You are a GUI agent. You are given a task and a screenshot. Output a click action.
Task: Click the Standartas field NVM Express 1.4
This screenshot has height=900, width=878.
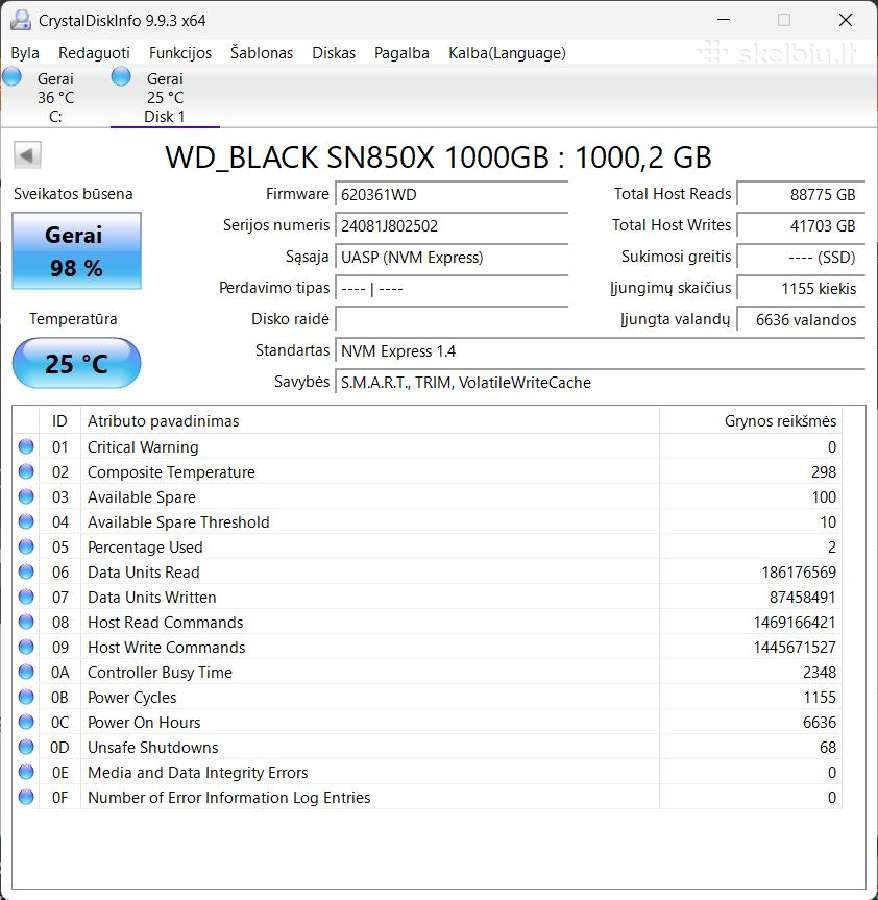pos(600,351)
